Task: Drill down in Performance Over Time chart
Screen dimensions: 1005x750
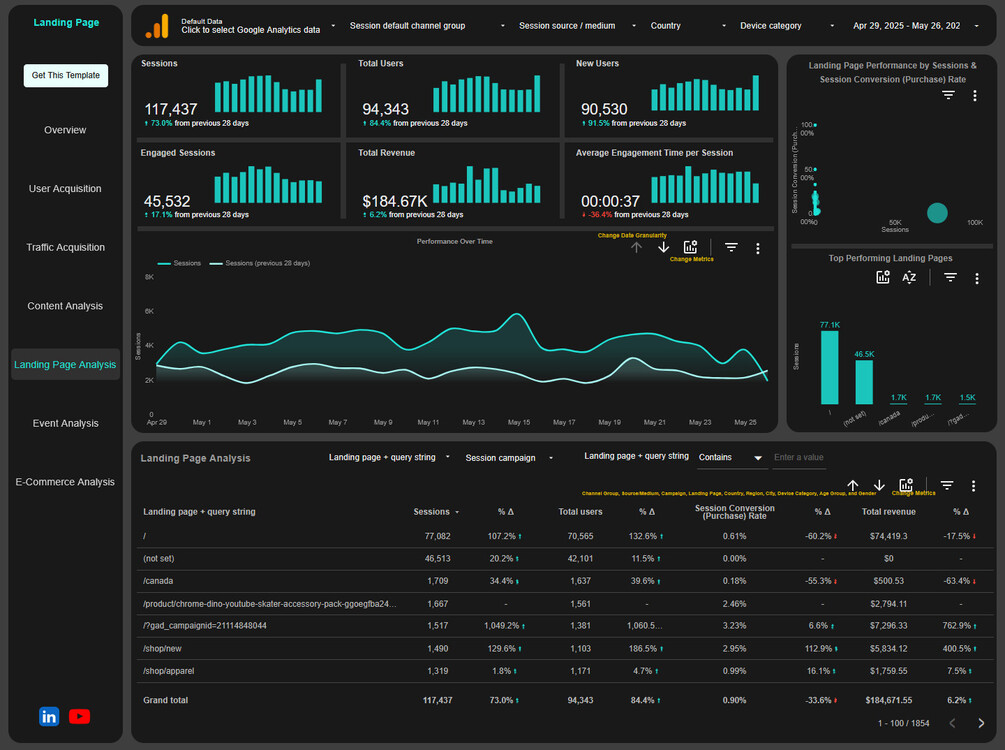Action: coord(663,247)
